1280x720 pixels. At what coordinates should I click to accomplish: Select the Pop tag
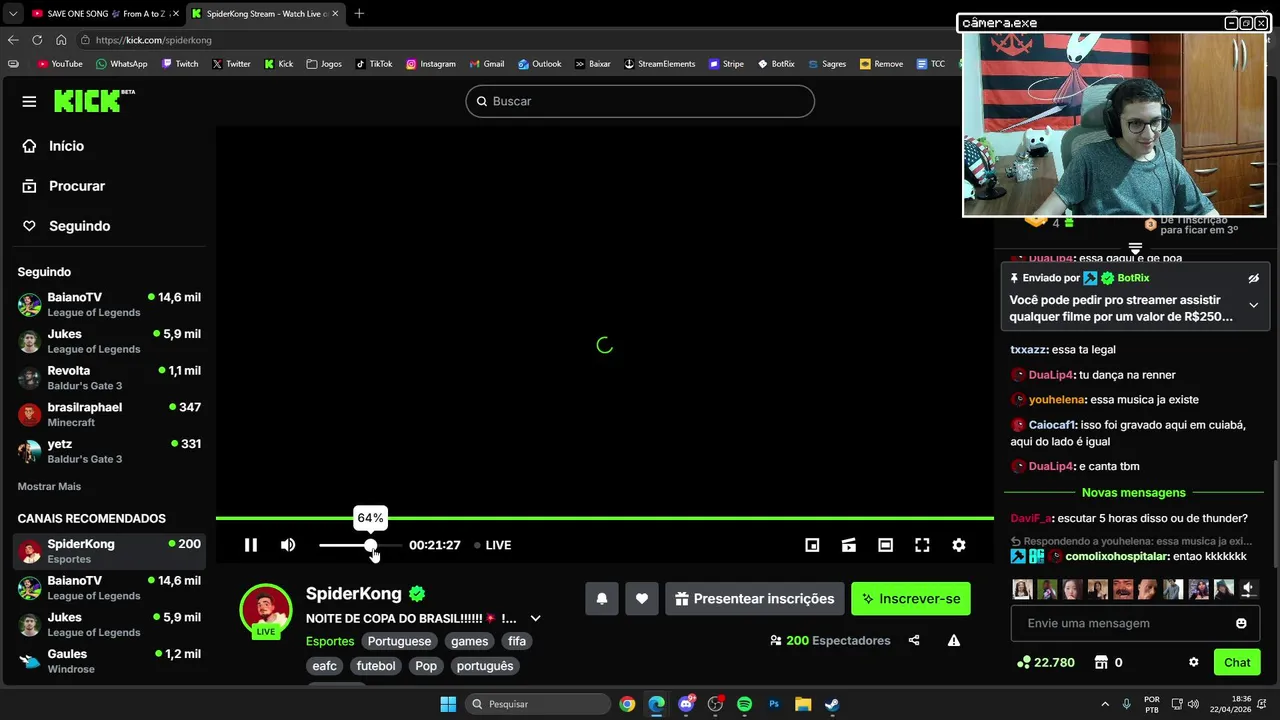click(426, 666)
